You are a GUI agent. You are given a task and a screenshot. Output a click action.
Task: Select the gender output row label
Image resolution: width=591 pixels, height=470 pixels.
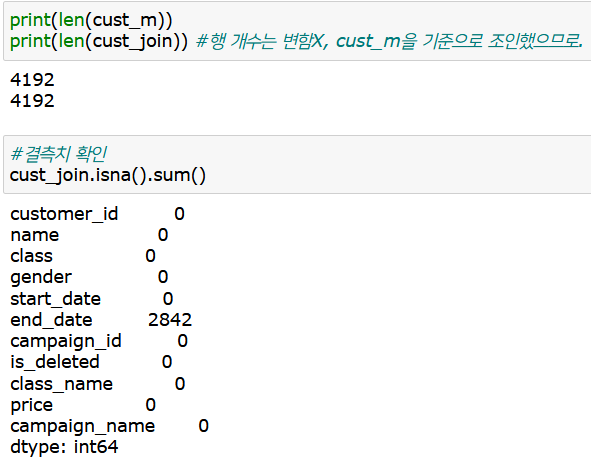[x=41, y=278]
